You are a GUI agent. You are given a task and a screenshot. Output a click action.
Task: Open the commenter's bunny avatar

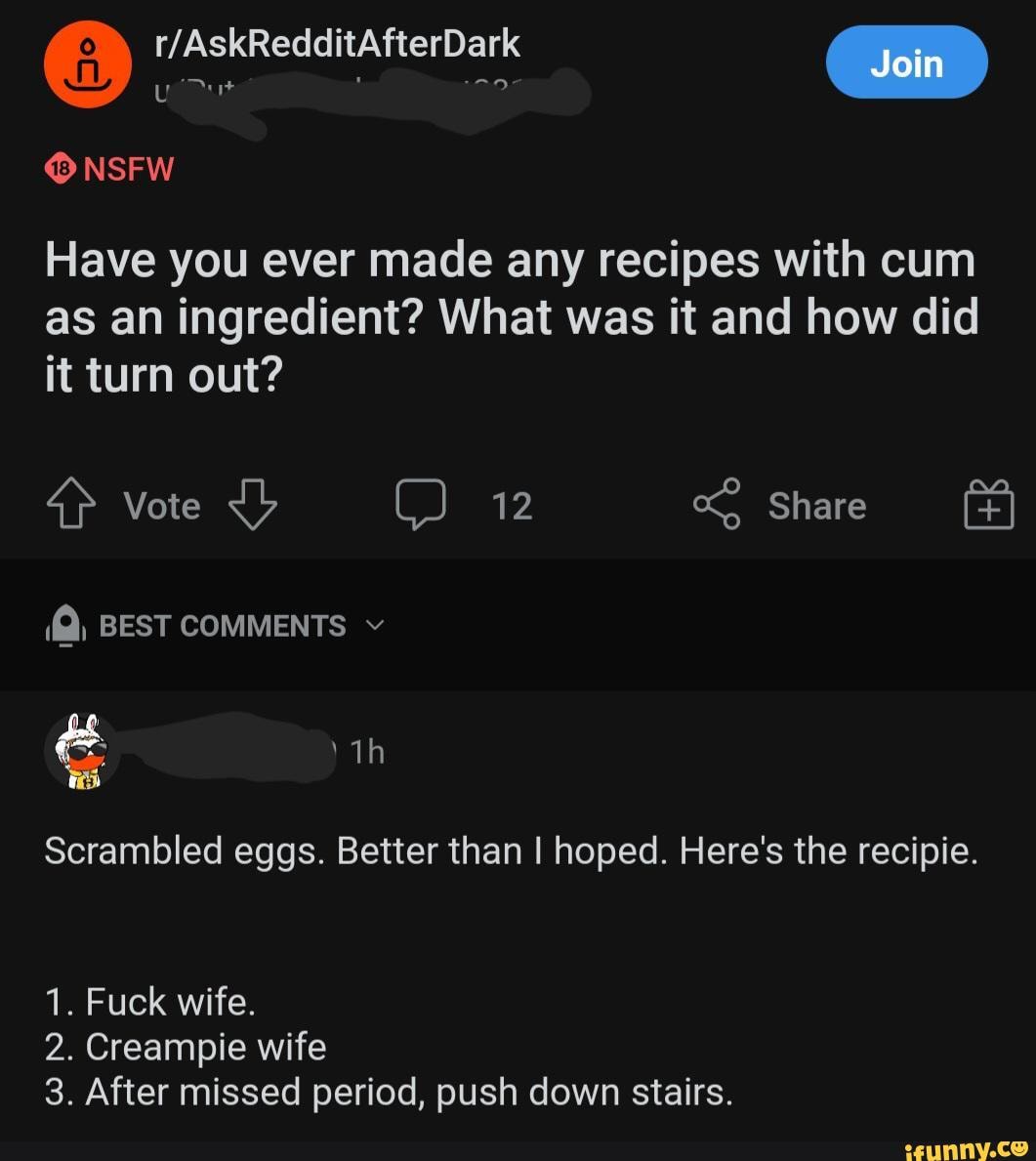tap(83, 752)
